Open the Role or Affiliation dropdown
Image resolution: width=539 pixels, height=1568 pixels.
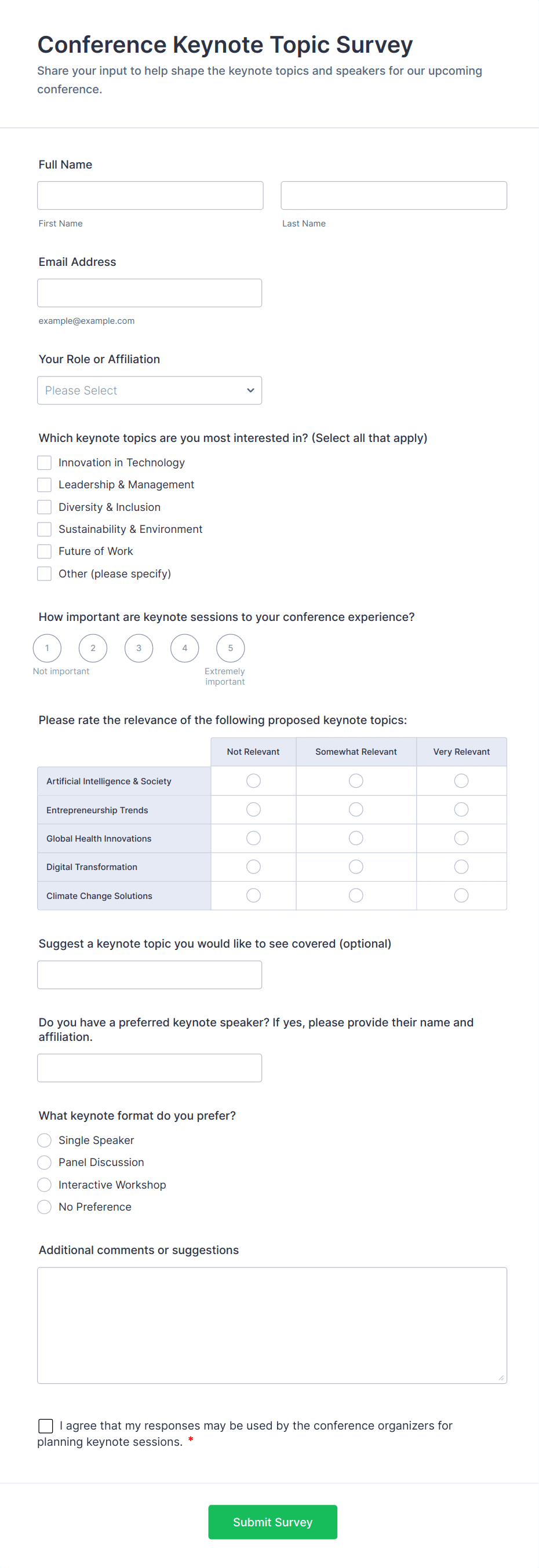coord(149,390)
